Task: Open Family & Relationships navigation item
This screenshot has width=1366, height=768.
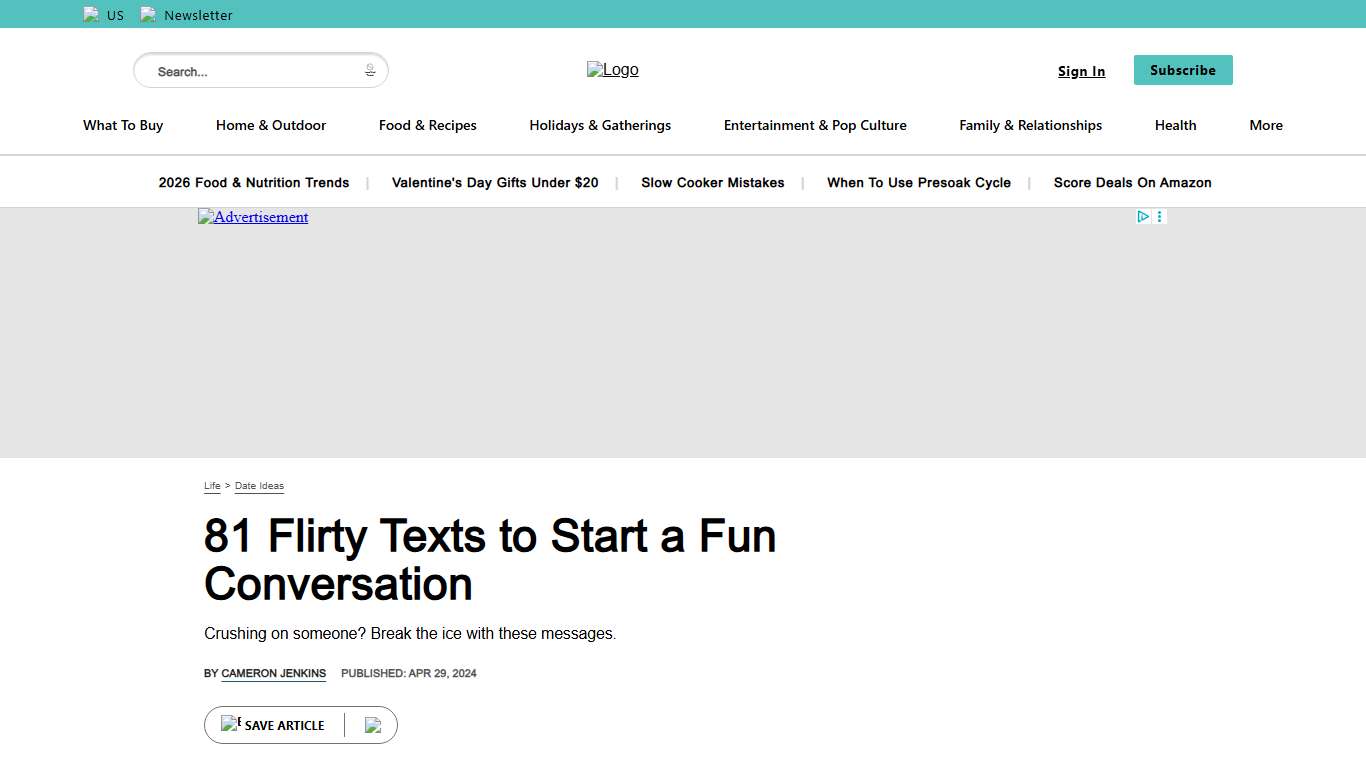Action: pyautogui.click(x=1030, y=125)
